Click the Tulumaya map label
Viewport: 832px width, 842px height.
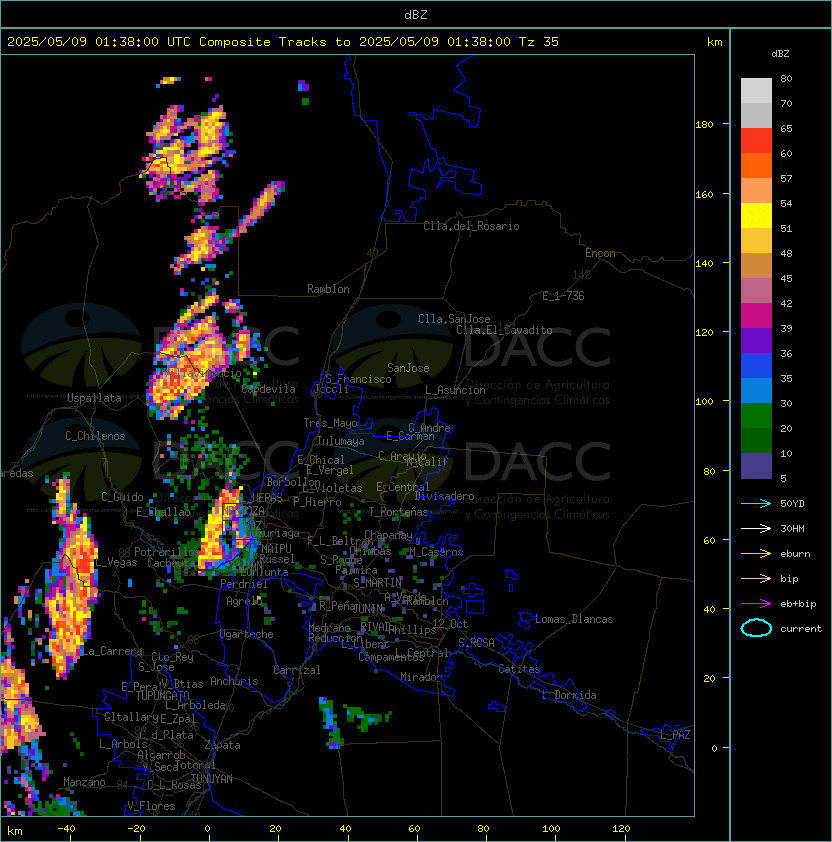pyautogui.click(x=341, y=441)
